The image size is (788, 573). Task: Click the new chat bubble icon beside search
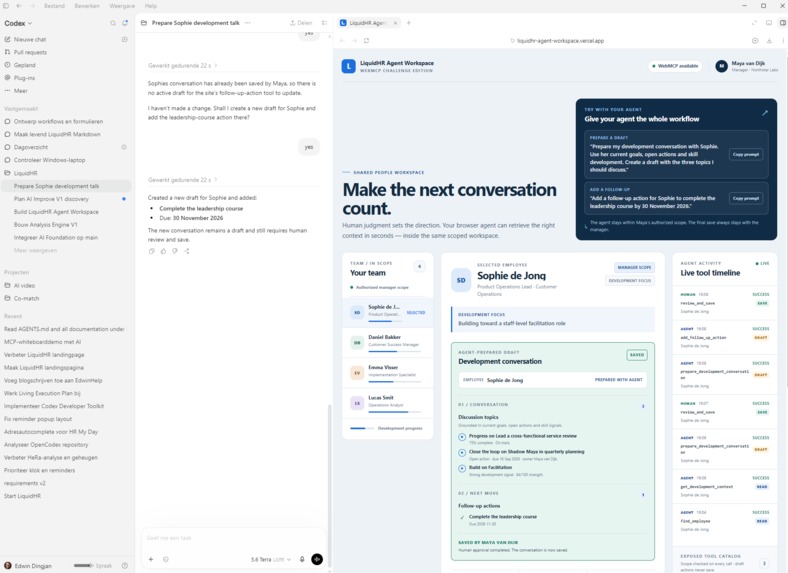[125, 23]
